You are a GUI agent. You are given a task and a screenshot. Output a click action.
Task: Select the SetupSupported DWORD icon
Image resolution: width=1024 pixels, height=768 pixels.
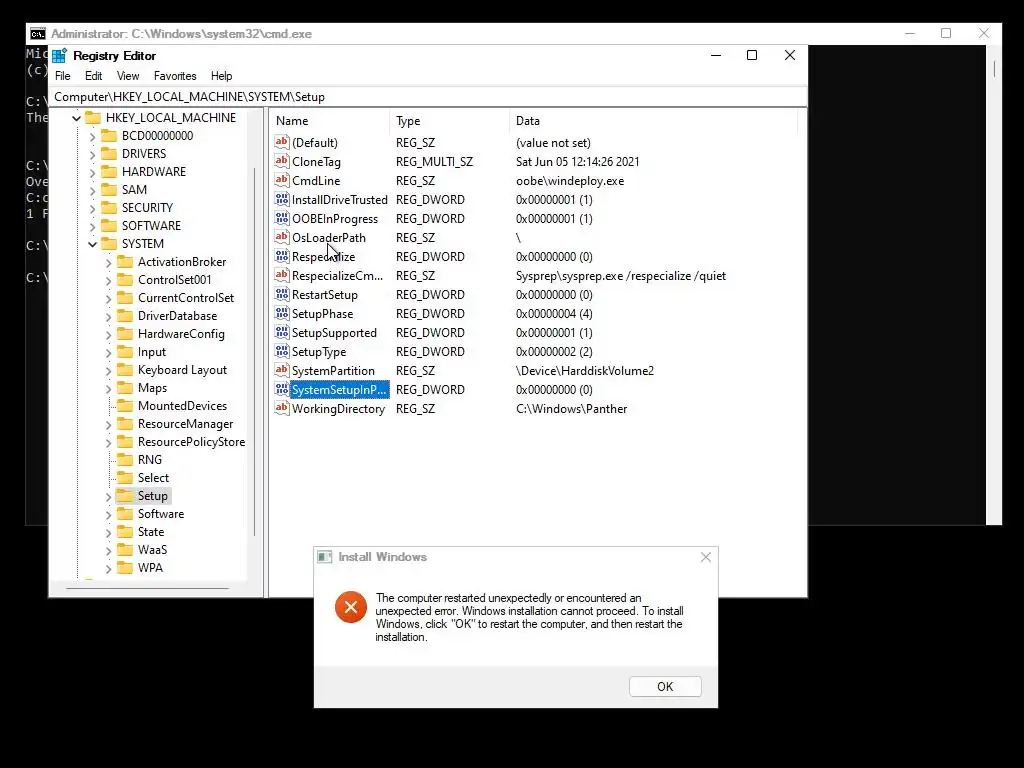[x=281, y=331]
